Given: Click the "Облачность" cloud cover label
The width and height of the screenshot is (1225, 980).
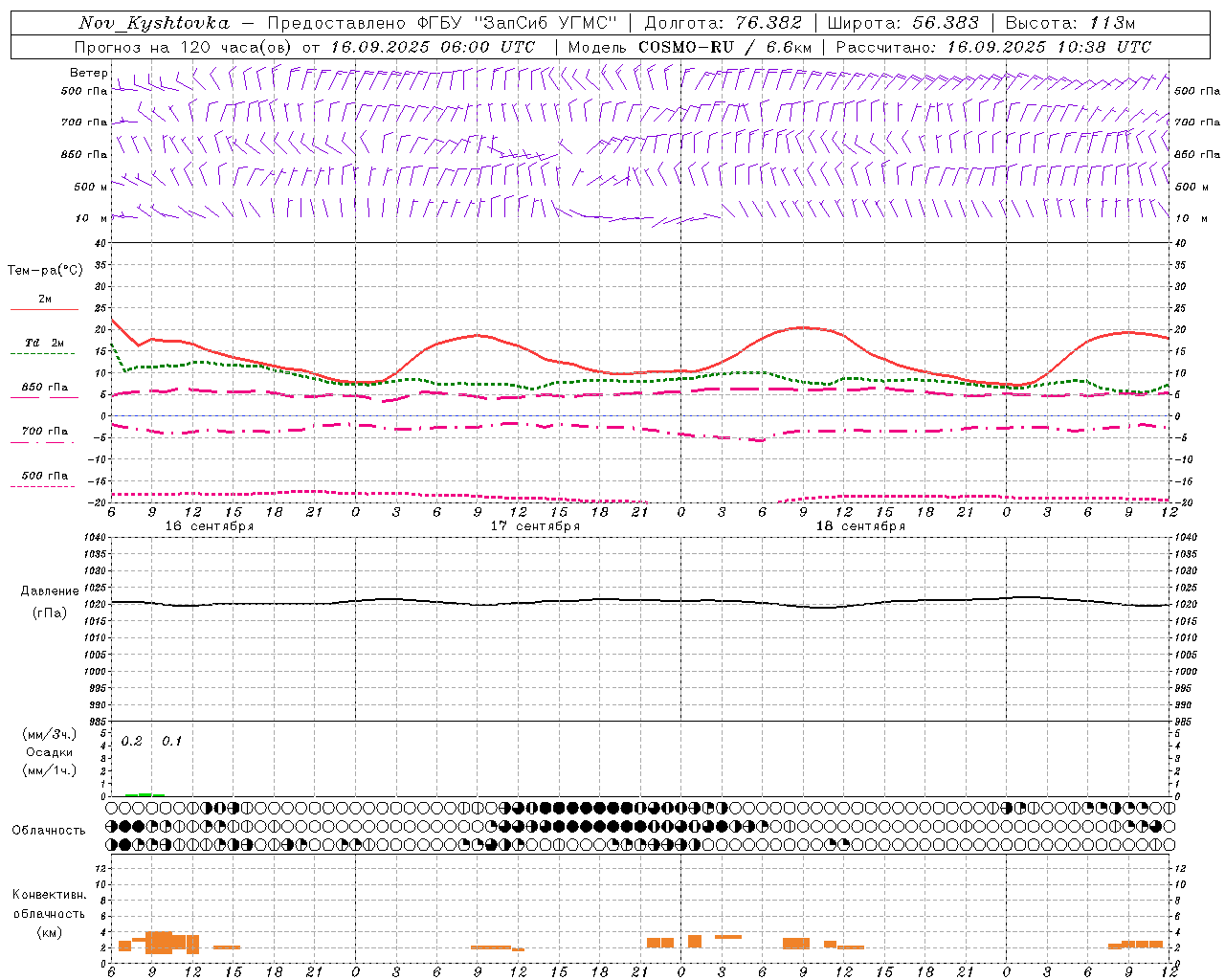Looking at the screenshot, I should 49,830.
